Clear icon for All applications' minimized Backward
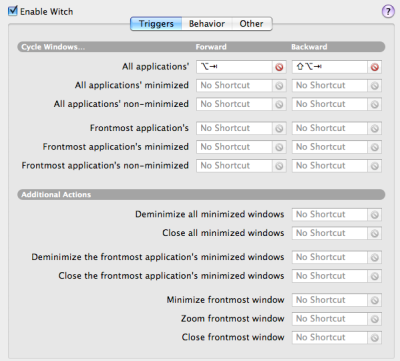 click(x=375, y=86)
